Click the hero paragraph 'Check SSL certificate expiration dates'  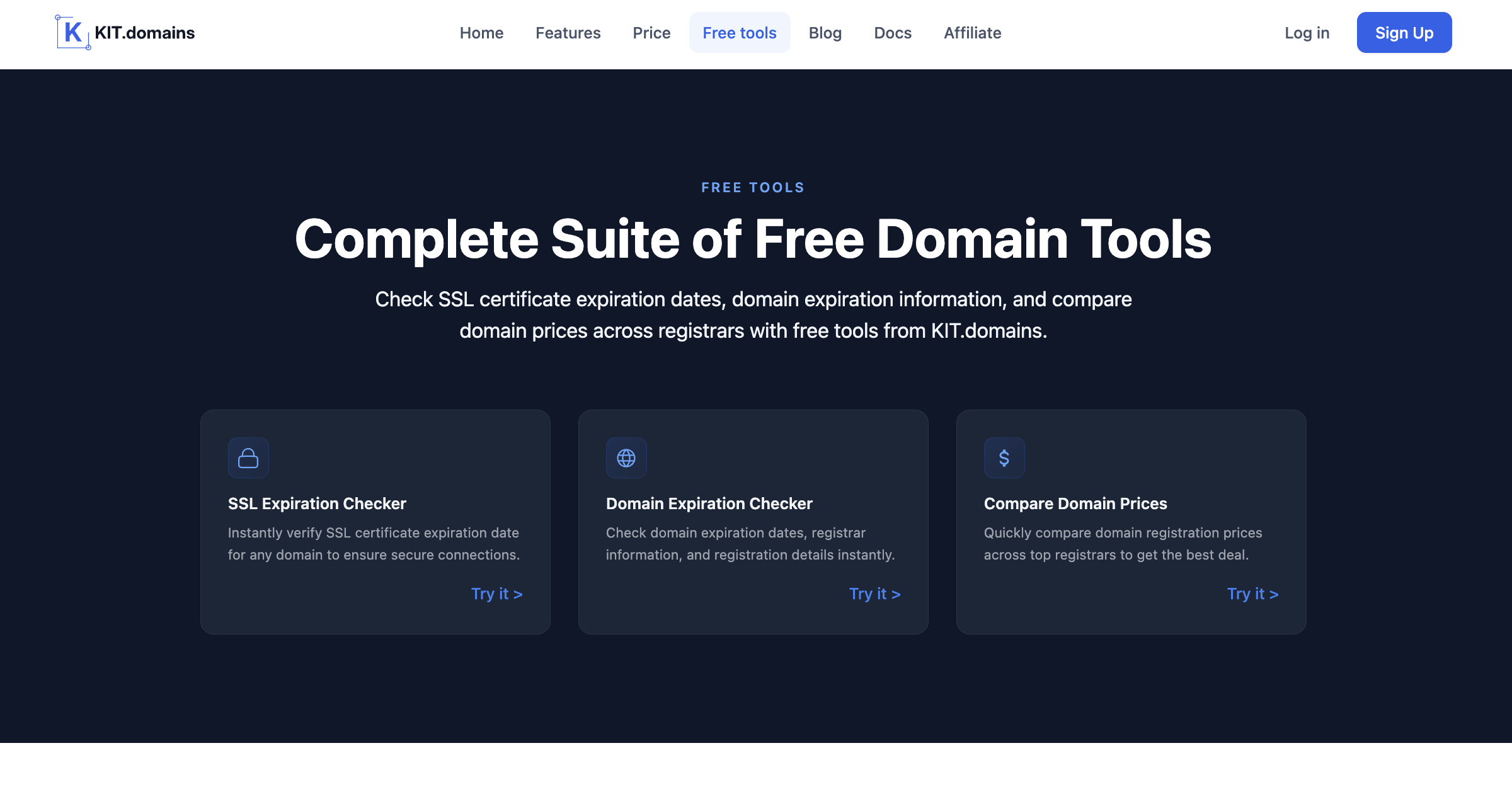point(753,315)
